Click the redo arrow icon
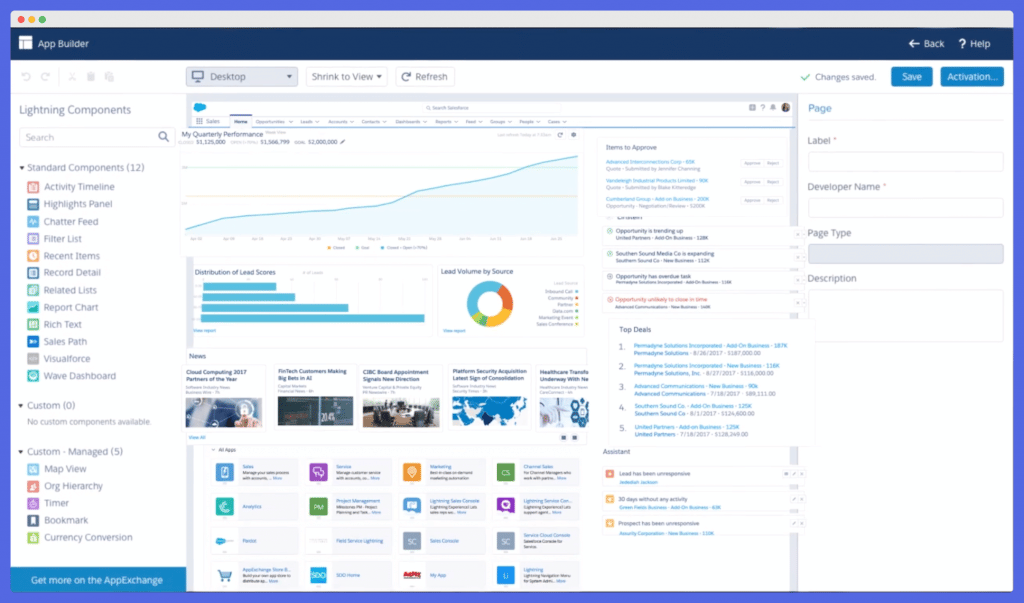This screenshot has width=1024, height=603. (46, 76)
